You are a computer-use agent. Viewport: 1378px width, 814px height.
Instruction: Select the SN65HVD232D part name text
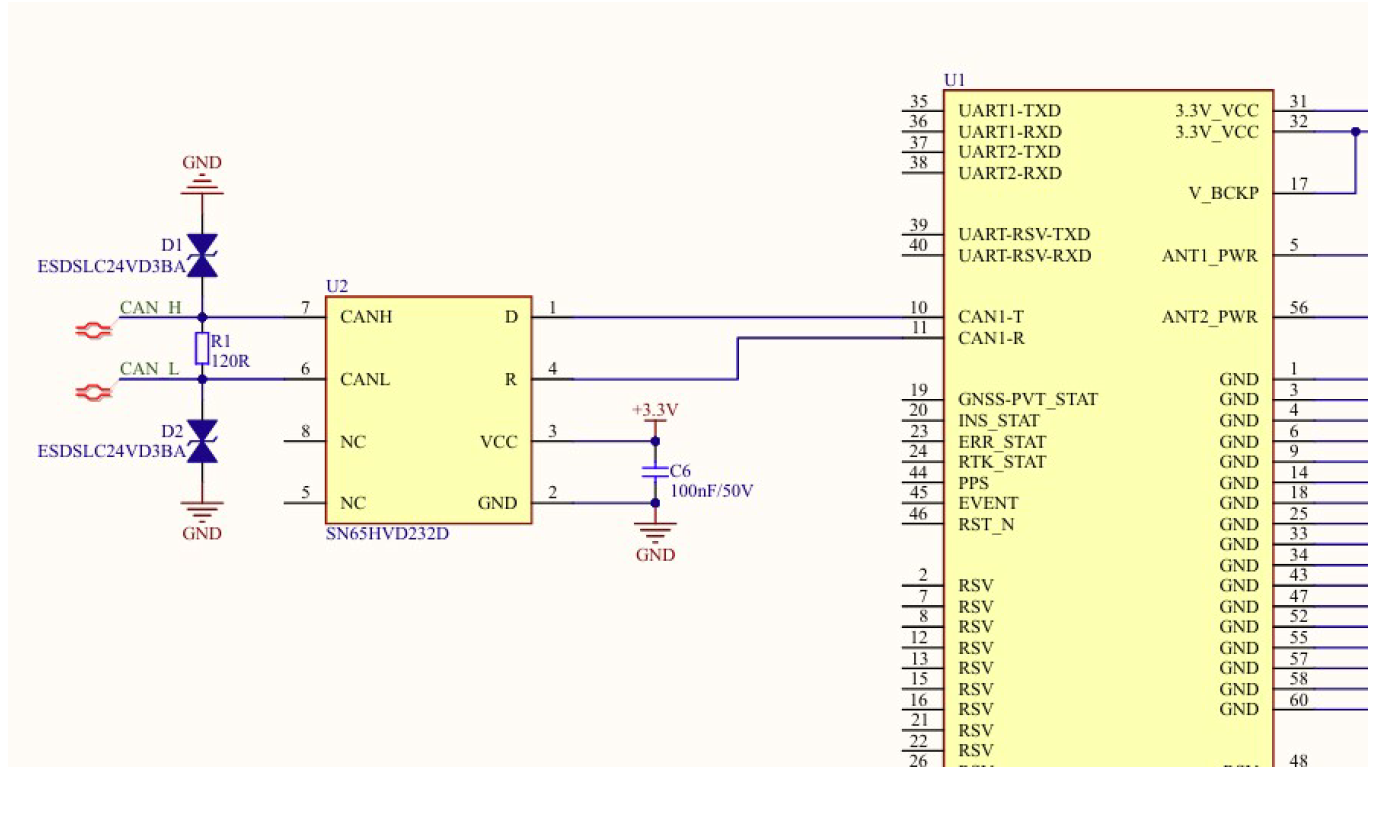coord(387,534)
